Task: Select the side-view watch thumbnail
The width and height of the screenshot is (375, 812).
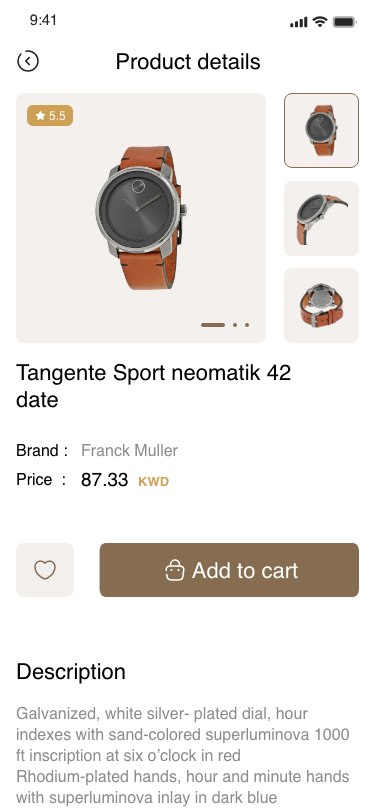Action: point(321,218)
